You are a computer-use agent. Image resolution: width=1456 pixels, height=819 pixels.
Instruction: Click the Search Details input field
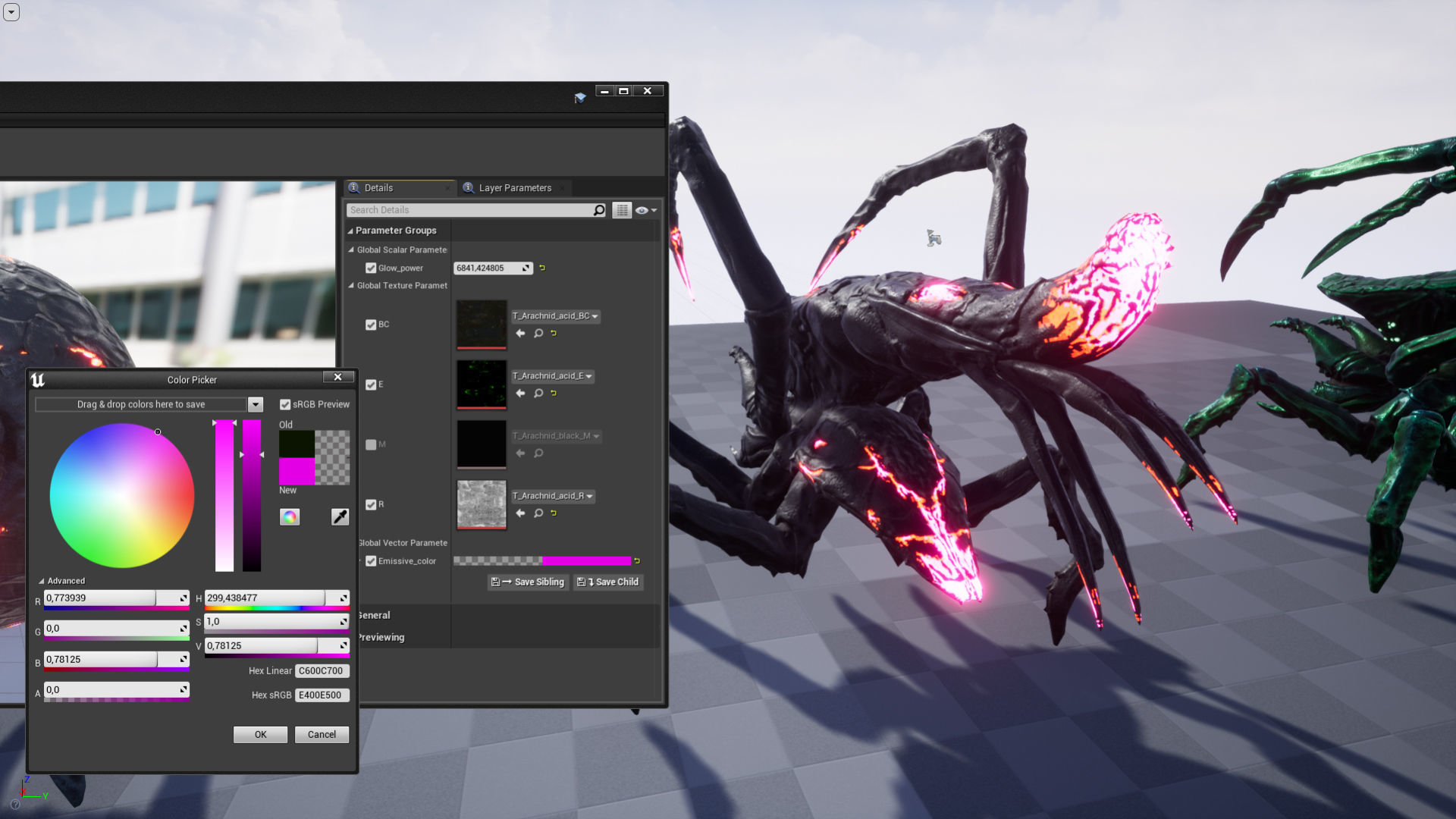pyautogui.click(x=470, y=210)
